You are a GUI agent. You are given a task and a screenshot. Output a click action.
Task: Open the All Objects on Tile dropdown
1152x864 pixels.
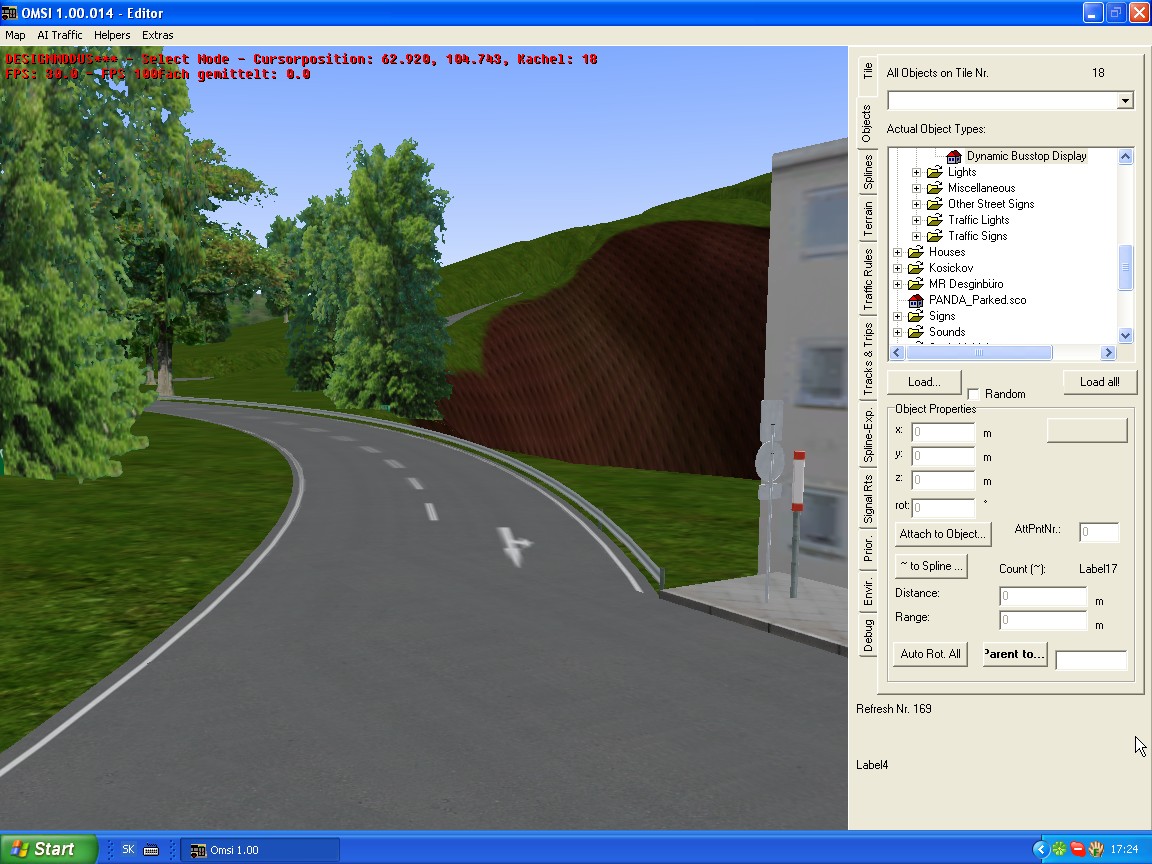point(1125,101)
